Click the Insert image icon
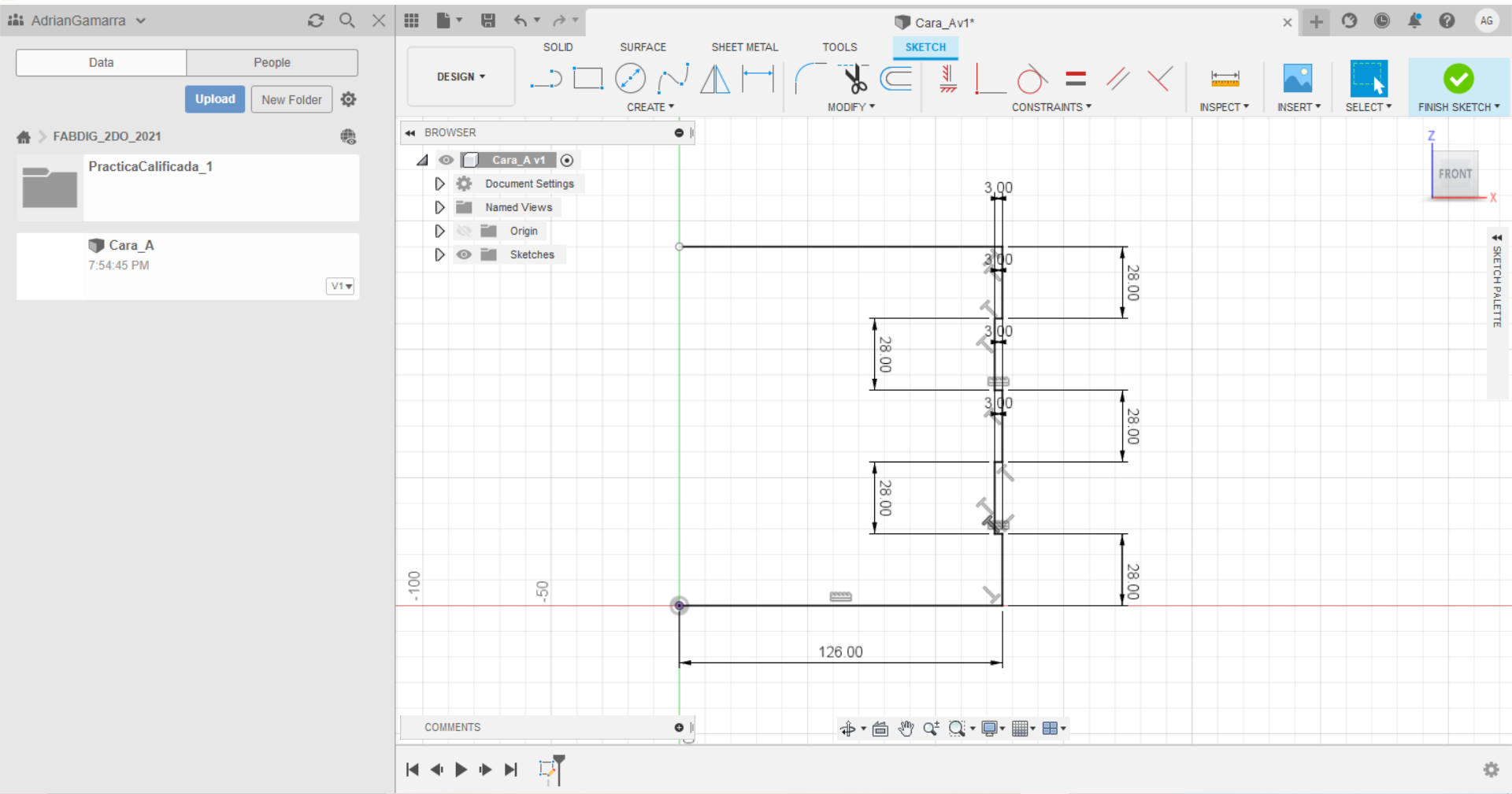This screenshot has height=794, width=1512. [1298, 79]
